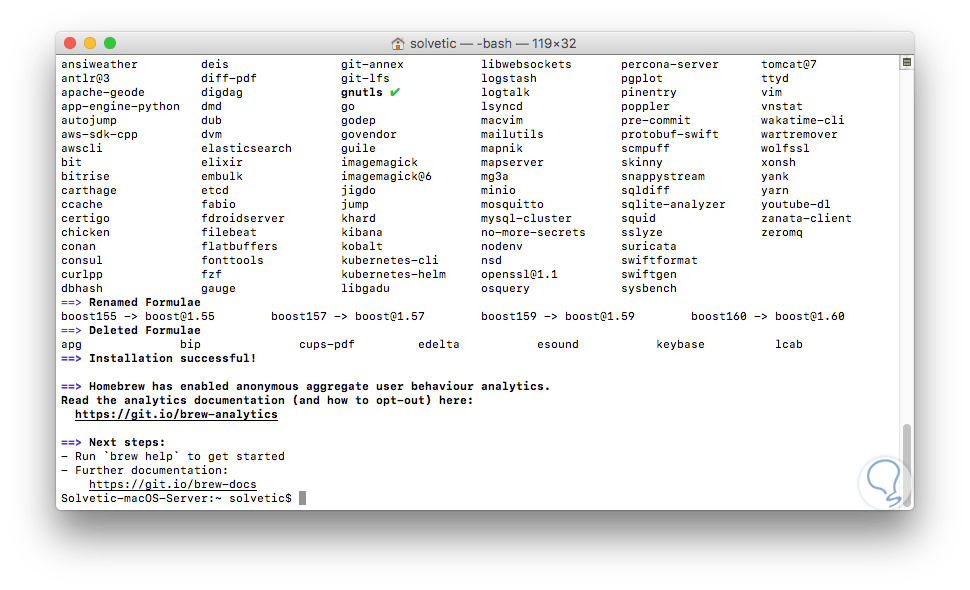Open the https://git.io/brew-analytics link
Viewport: 970px width, 590px height.
tap(176, 414)
